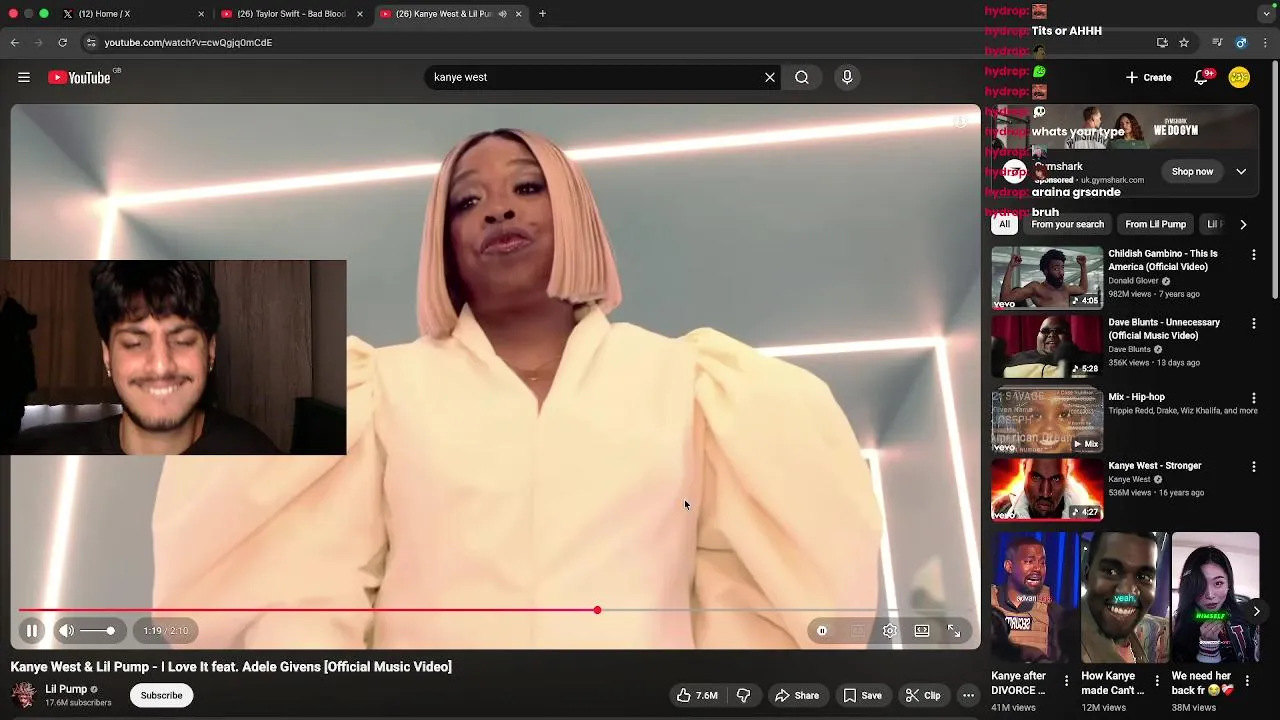This screenshot has height=720, width=1280.
Task: Close the Taylor Swift Bad Blood tab
Action: (360, 14)
